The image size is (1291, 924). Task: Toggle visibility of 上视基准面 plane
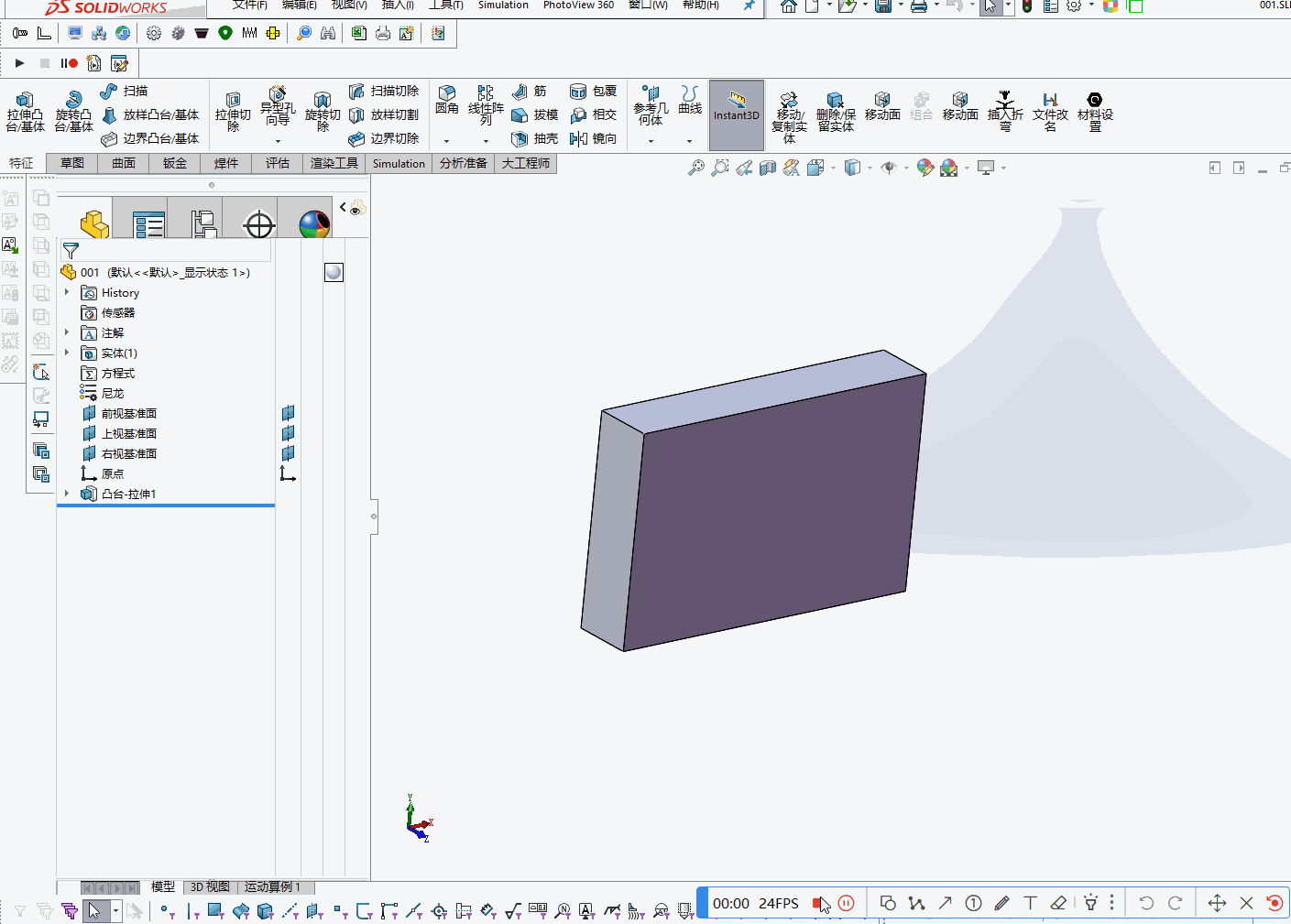click(x=288, y=433)
